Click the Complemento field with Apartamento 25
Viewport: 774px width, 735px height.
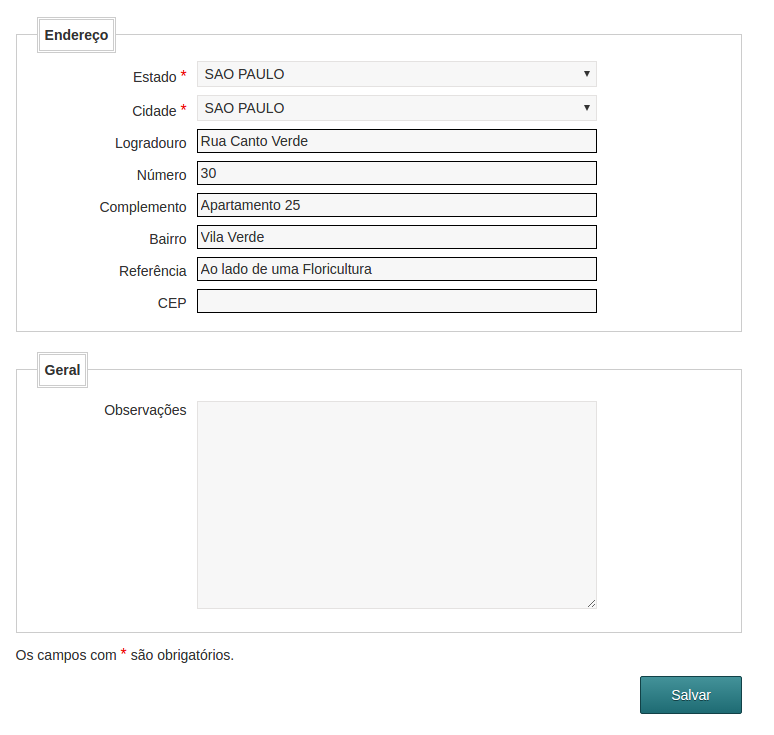coord(396,205)
